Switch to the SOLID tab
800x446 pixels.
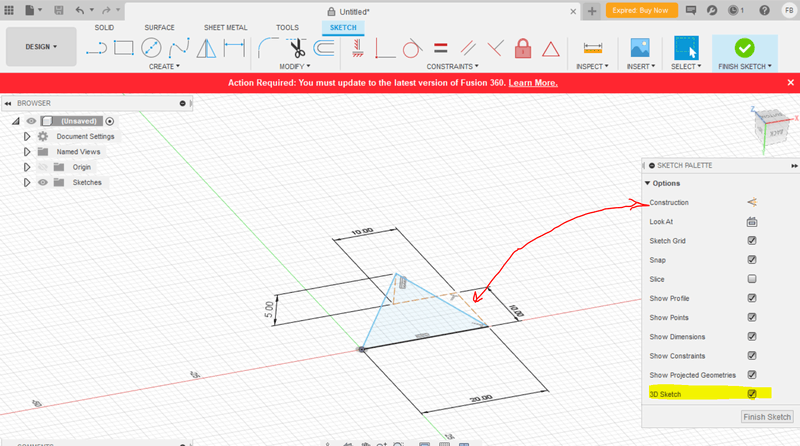[104, 28]
